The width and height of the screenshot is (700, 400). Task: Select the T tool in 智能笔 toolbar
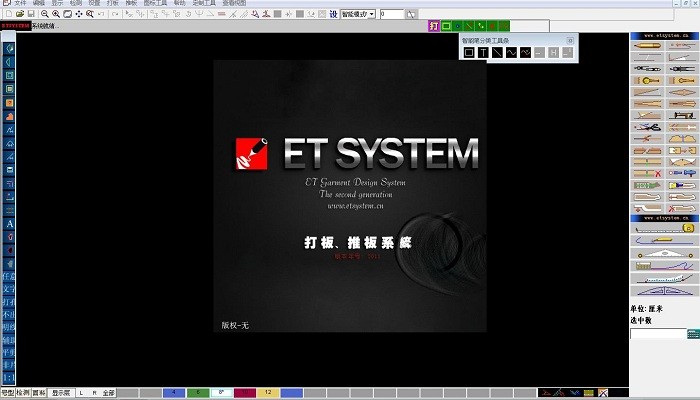pyautogui.click(x=483, y=53)
